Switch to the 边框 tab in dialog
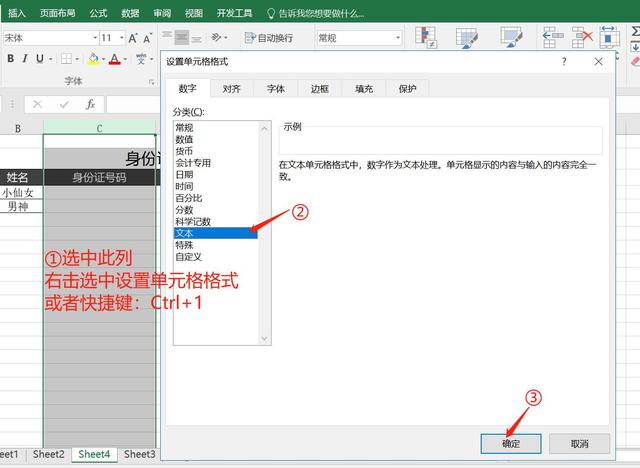The image size is (640, 468). (x=320, y=89)
